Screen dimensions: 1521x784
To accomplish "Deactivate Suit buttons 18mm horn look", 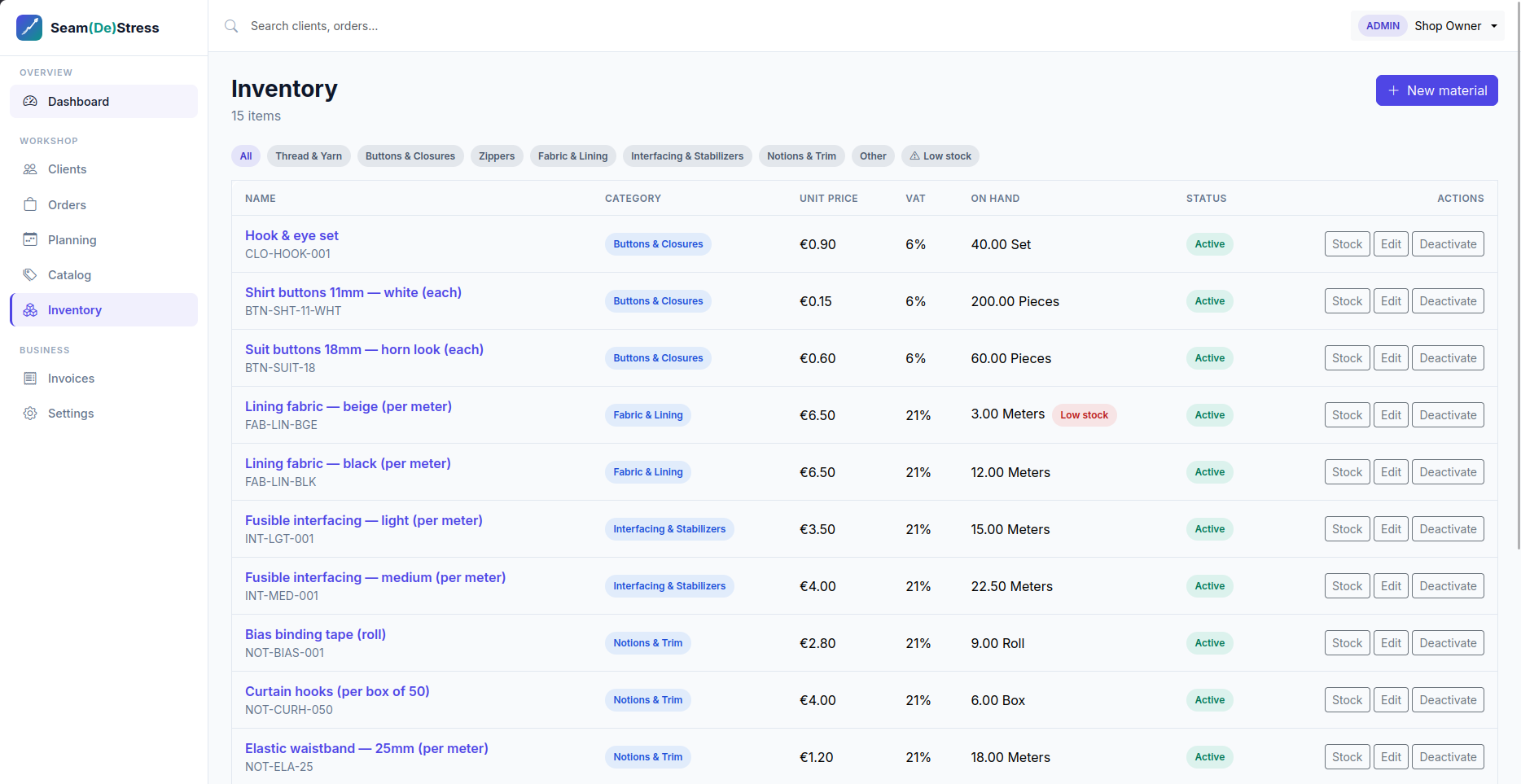I will [1448, 358].
